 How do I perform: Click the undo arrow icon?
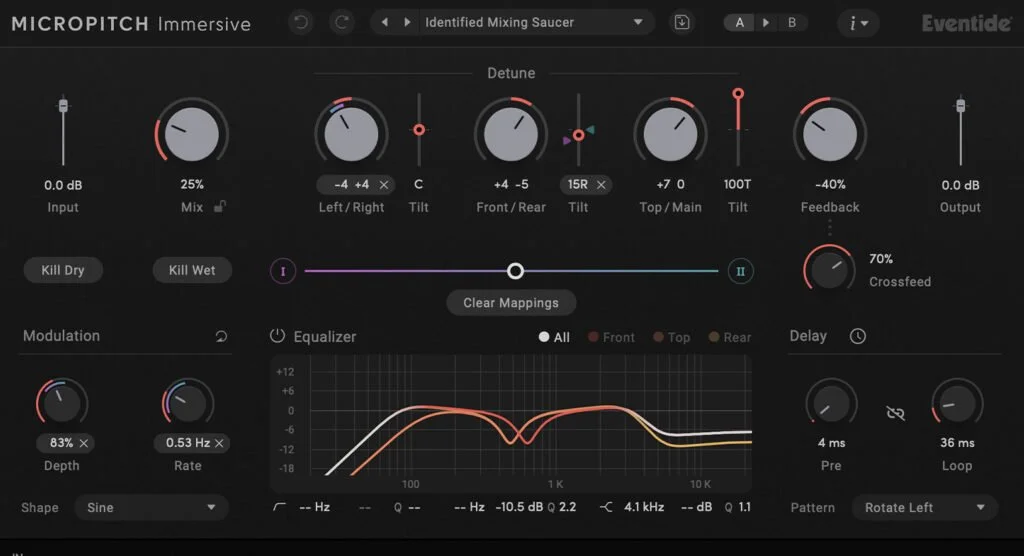pyautogui.click(x=300, y=23)
